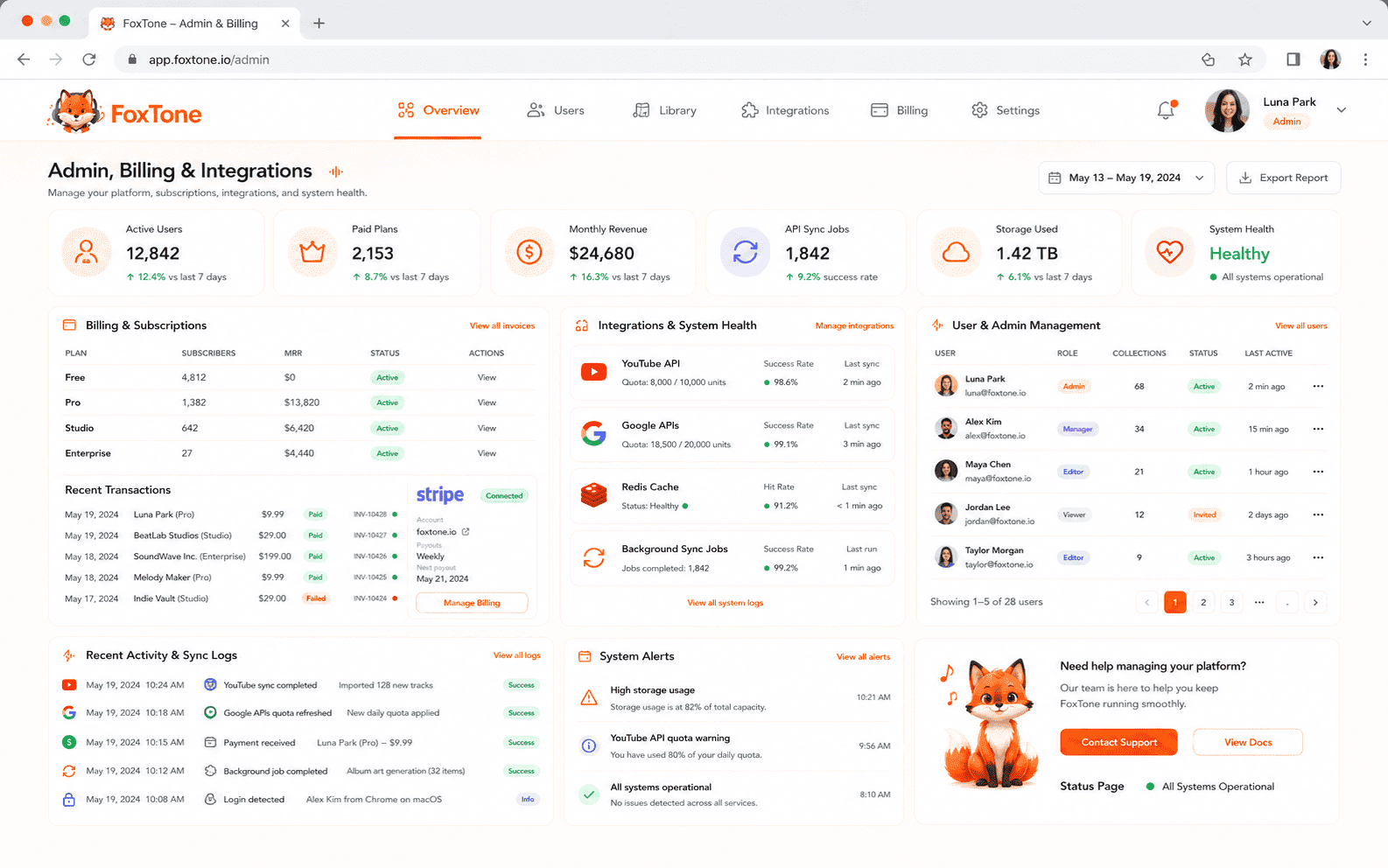Click the Paid Plans crown icon
Screen dimensions: 1388x868
point(312,252)
